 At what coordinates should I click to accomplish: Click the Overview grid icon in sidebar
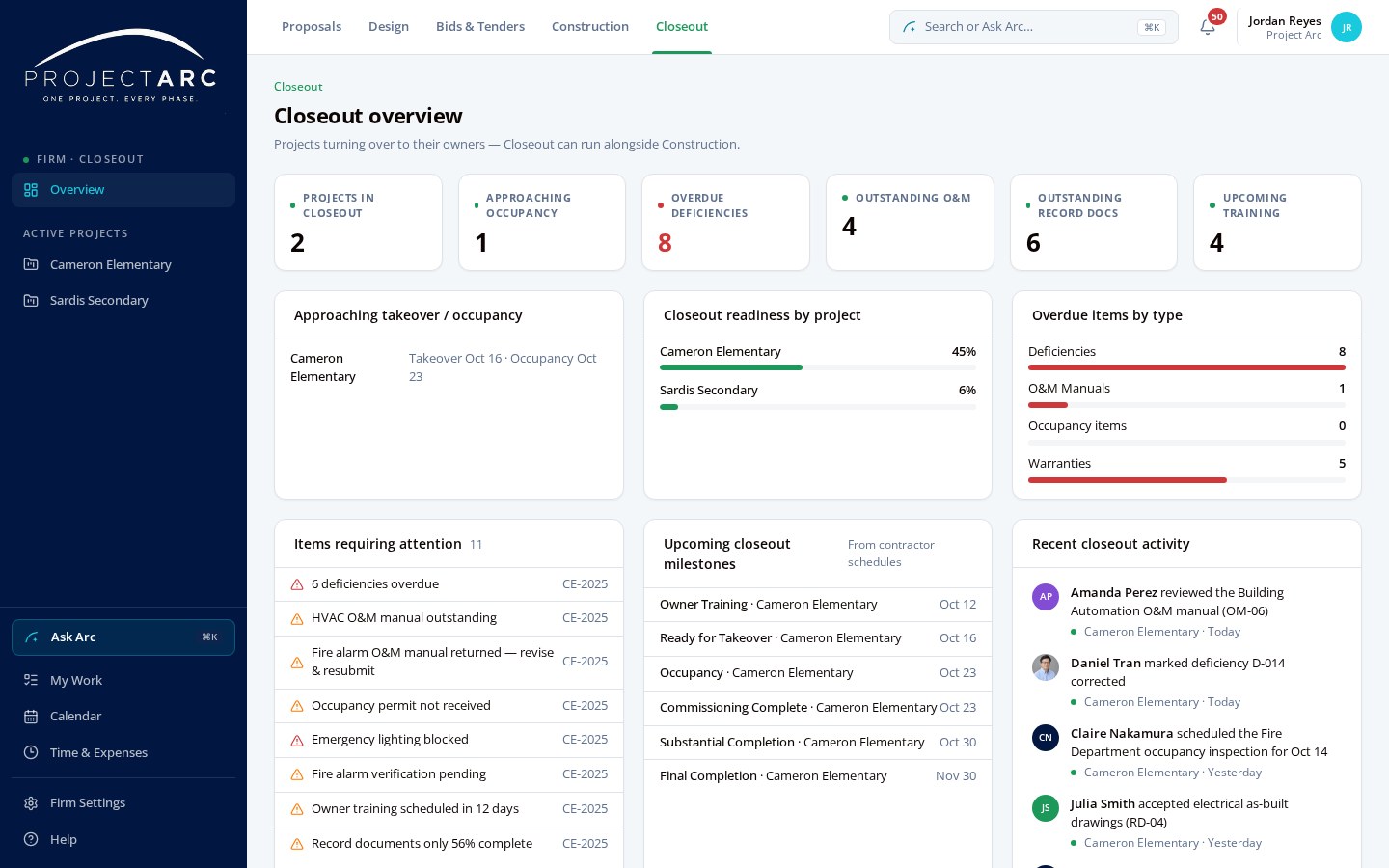(31, 190)
